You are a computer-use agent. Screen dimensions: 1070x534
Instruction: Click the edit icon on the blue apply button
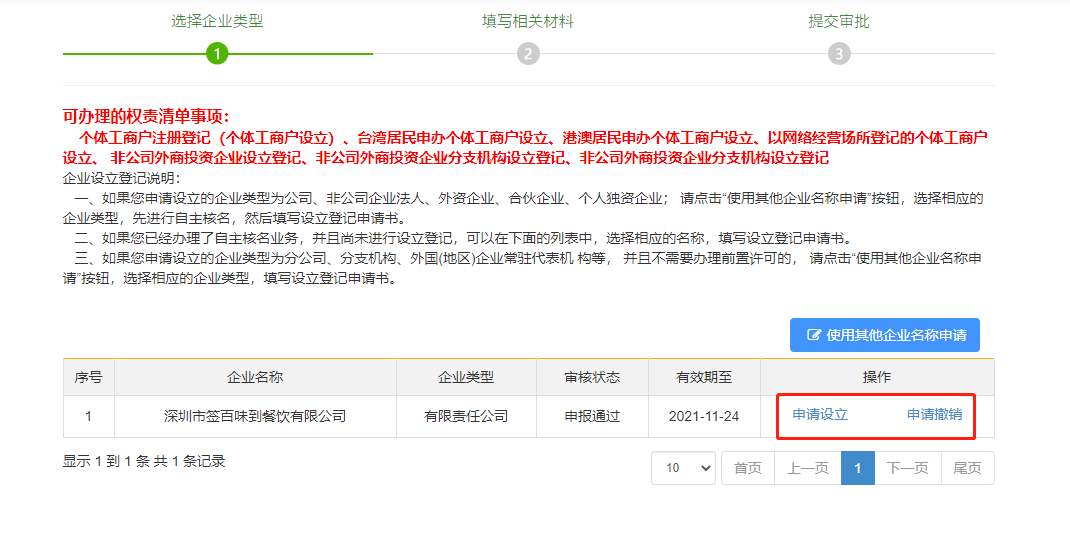[x=814, y=336]
